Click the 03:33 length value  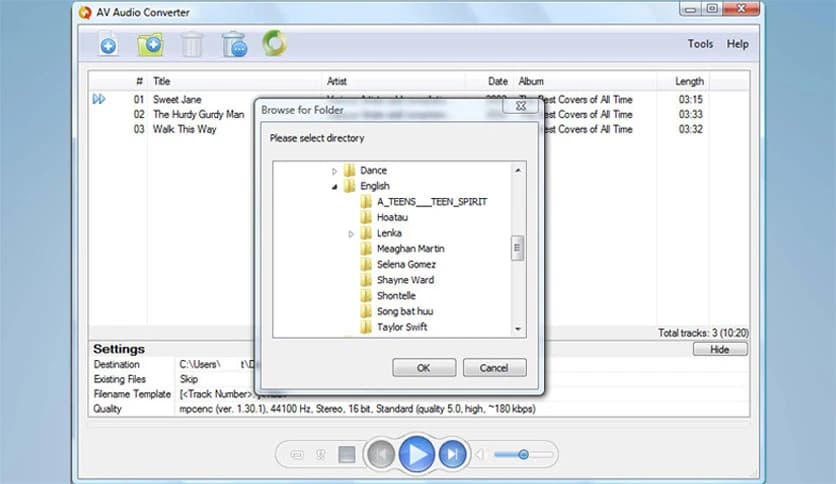pos(690,114)
